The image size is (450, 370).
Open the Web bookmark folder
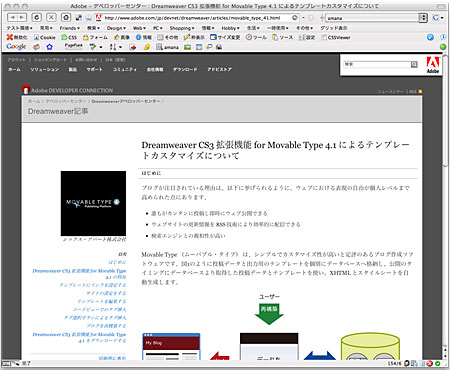pyautogui.click(x=139, y=28)
